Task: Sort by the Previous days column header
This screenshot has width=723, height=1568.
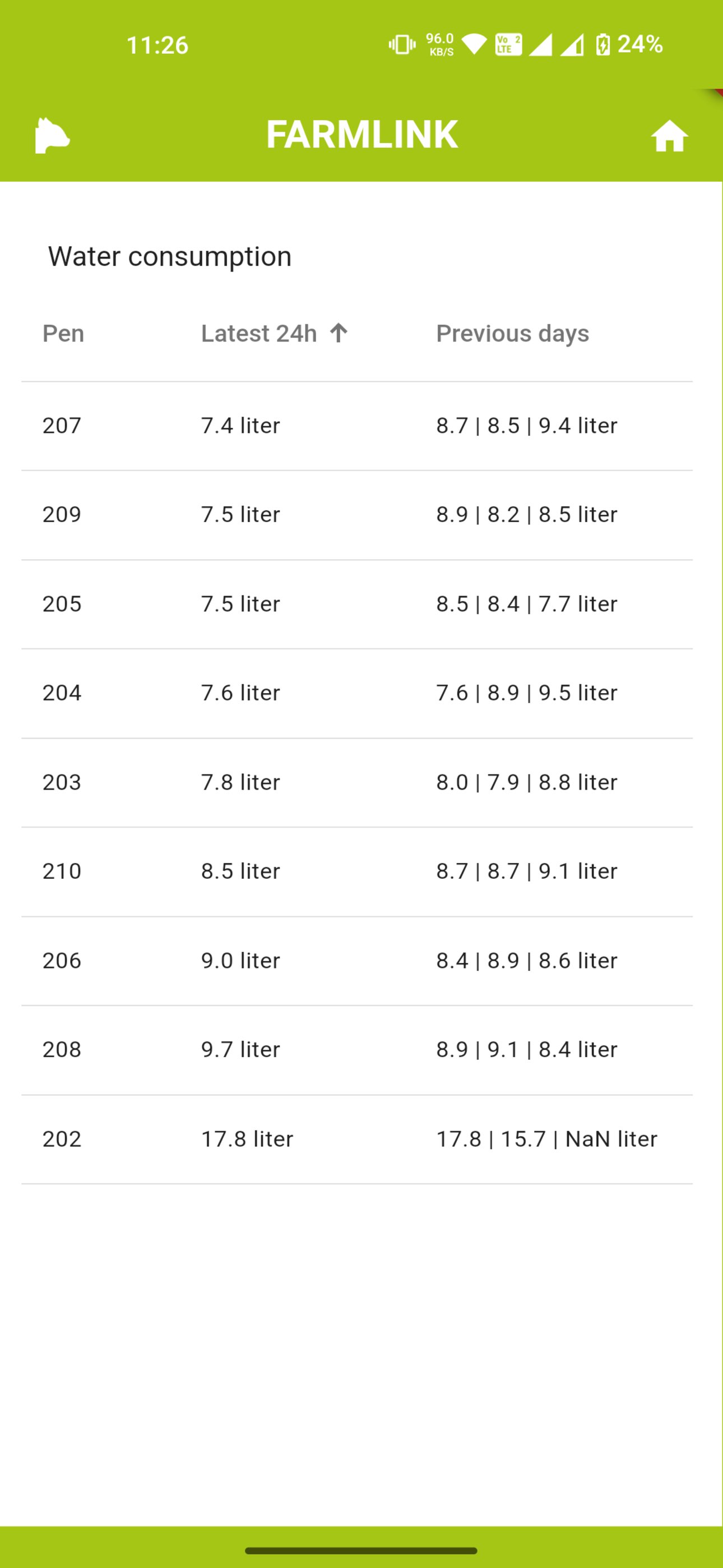Action: pyautogui.click(x=512, y=334)
